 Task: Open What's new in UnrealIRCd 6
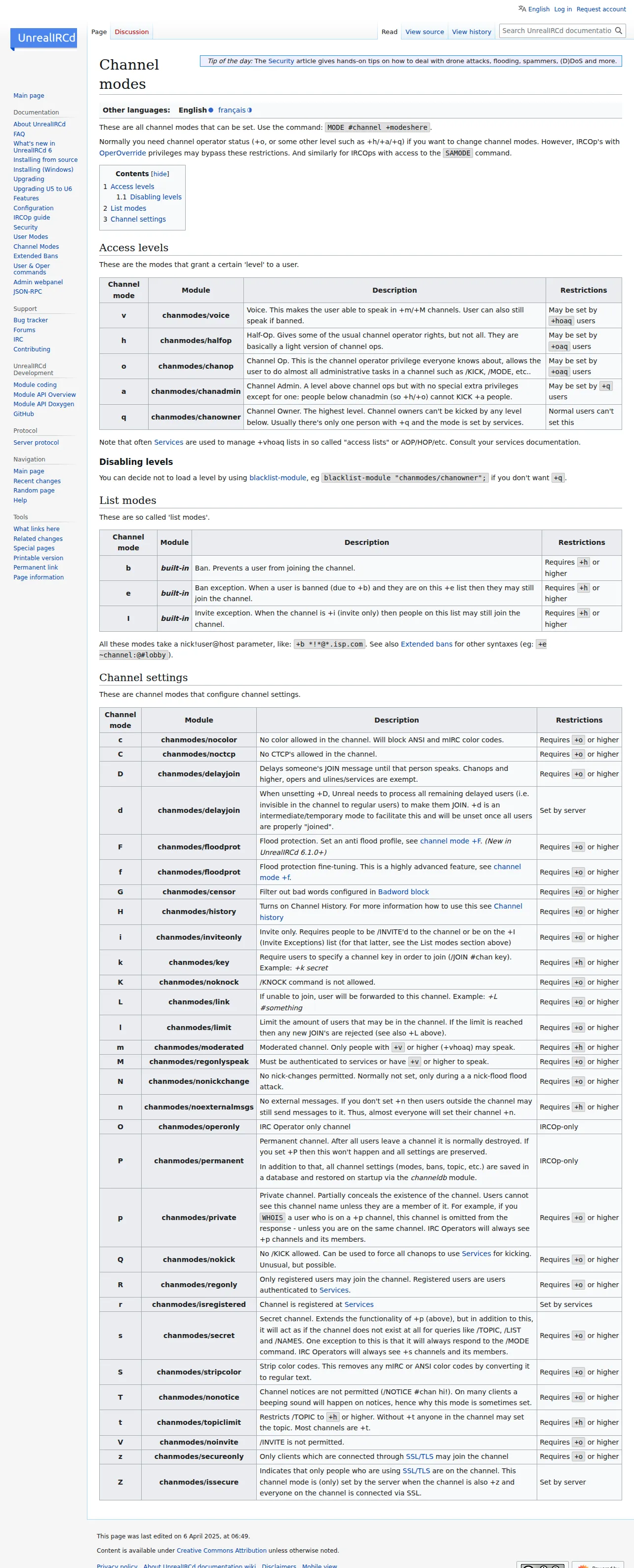coord(34,147)
